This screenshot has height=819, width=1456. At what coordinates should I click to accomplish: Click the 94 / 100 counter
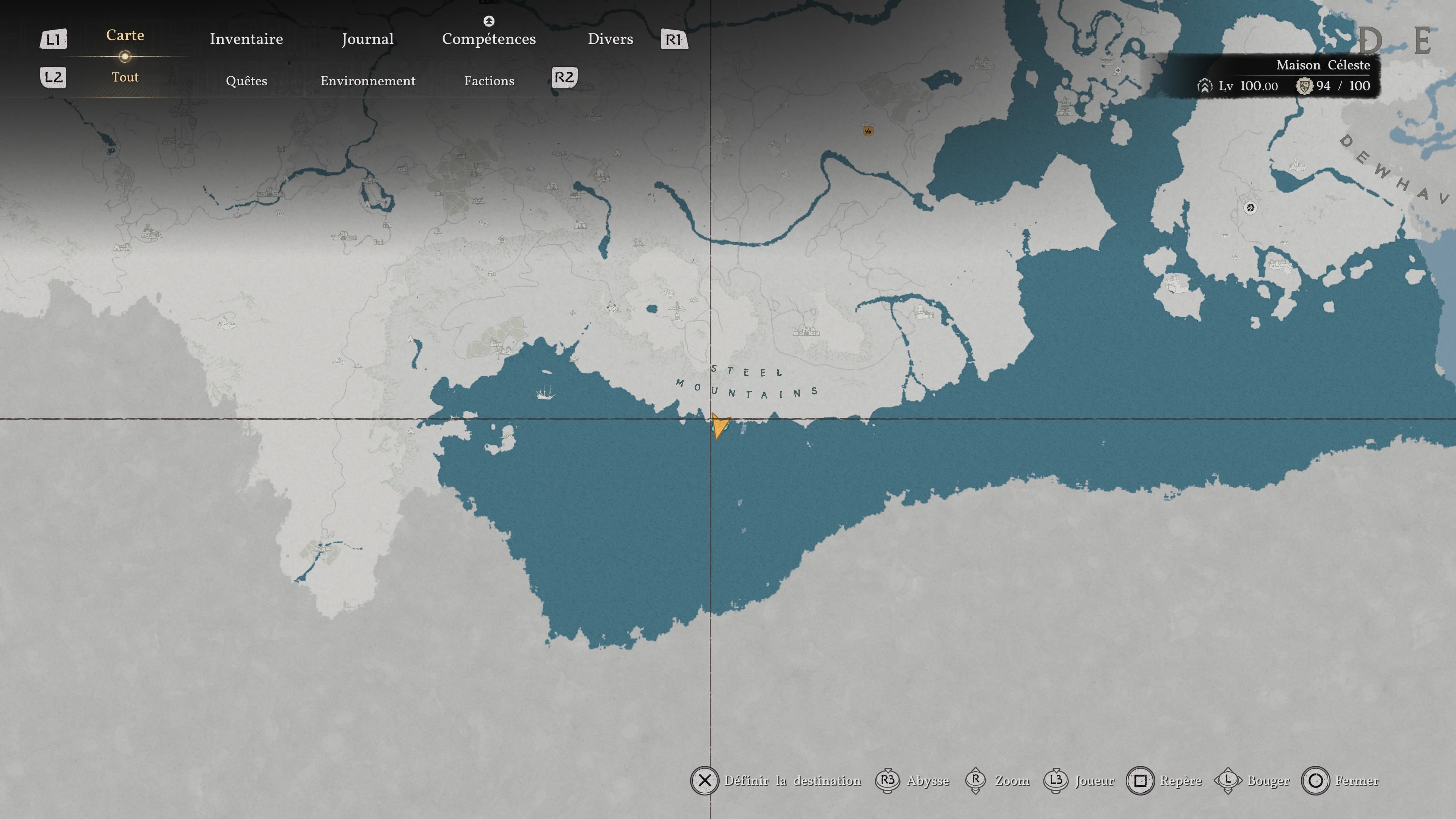pyautogui.click(x=1343, y=86)
